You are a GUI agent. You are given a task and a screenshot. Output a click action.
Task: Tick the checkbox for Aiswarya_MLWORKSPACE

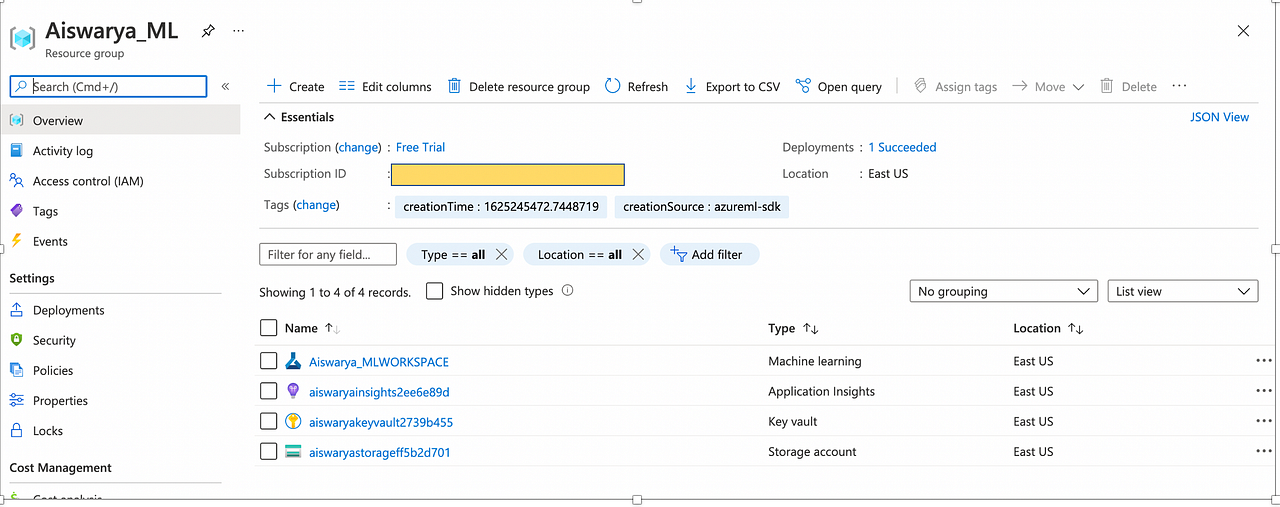[x=268, y=361]
